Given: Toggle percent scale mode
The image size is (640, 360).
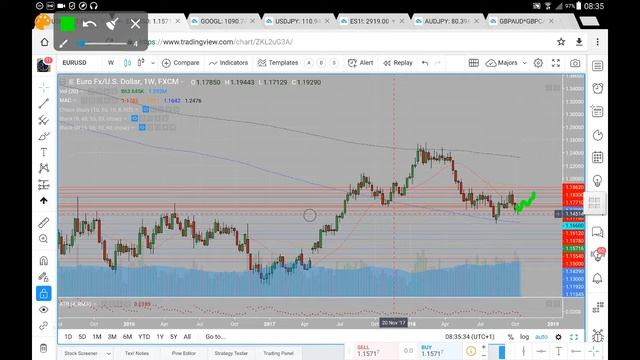Looking at the screenshot, I should pyautogui.click(x=511, y=337).
